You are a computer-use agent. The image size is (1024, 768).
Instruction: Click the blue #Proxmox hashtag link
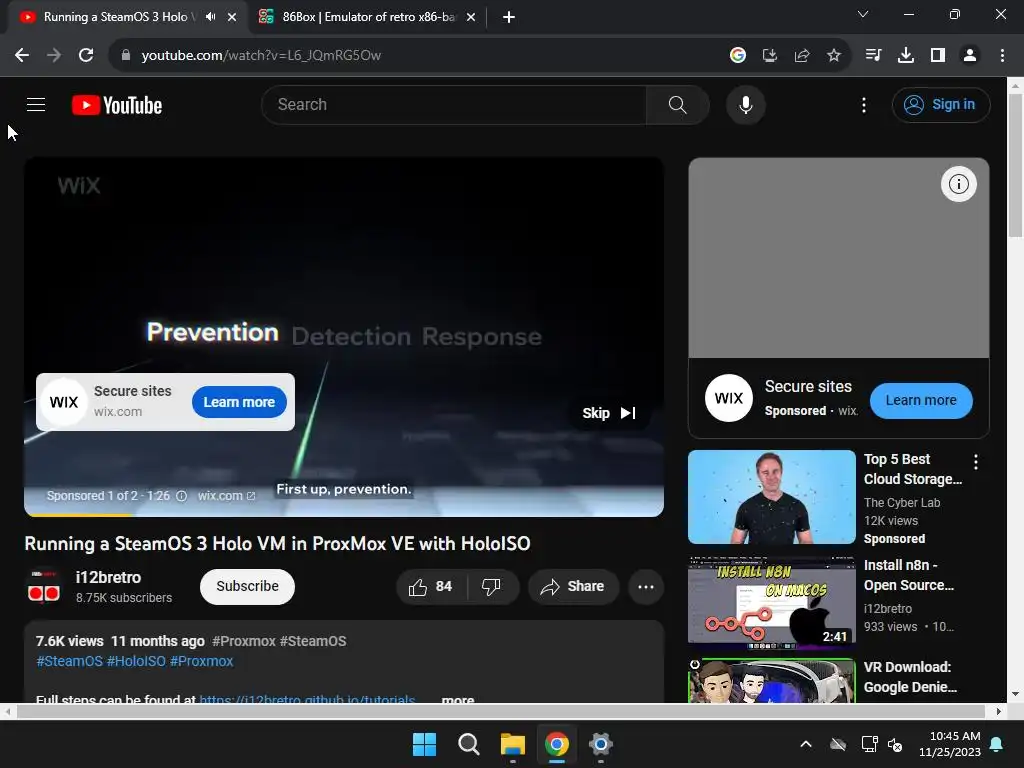(x=201, y=661)
